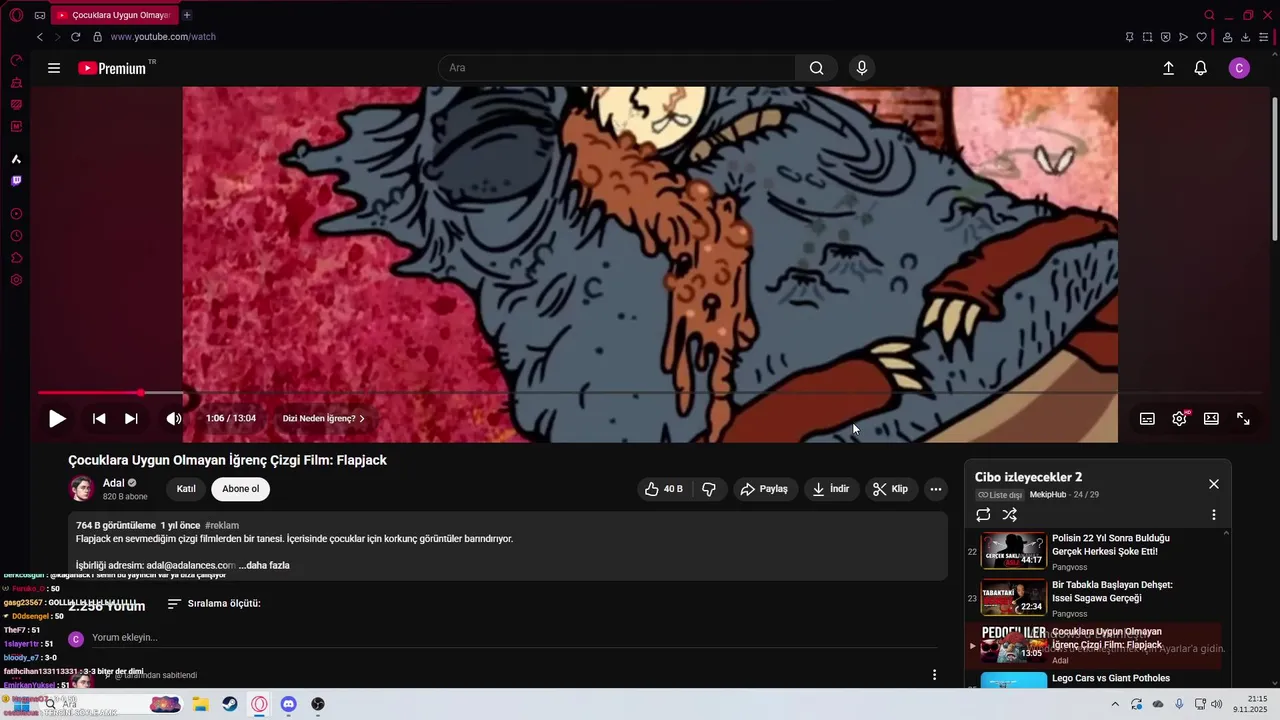Close the Cibo izleyecekler 2 playlist
Screen dimensions: 1280x720
[x=1214, y=484]
